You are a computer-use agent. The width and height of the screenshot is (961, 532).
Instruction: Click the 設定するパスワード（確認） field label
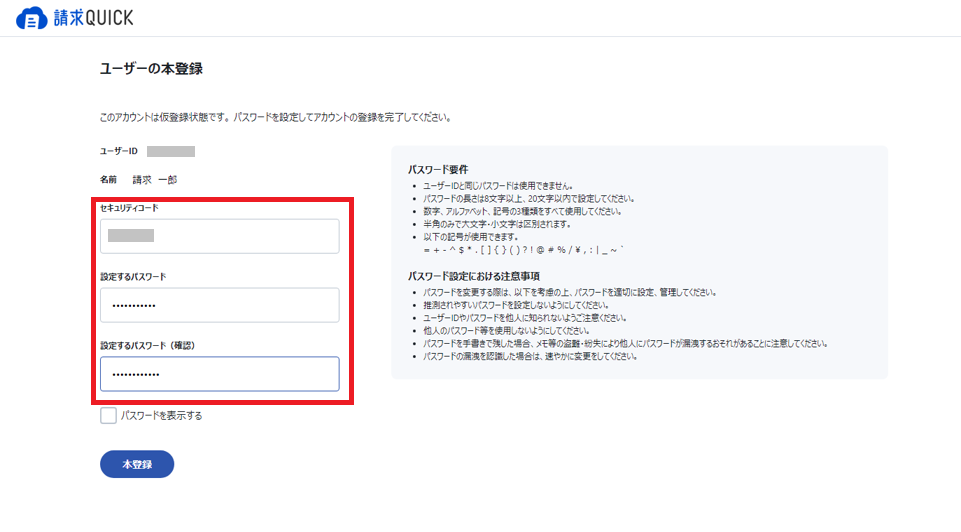coord(148,345)
